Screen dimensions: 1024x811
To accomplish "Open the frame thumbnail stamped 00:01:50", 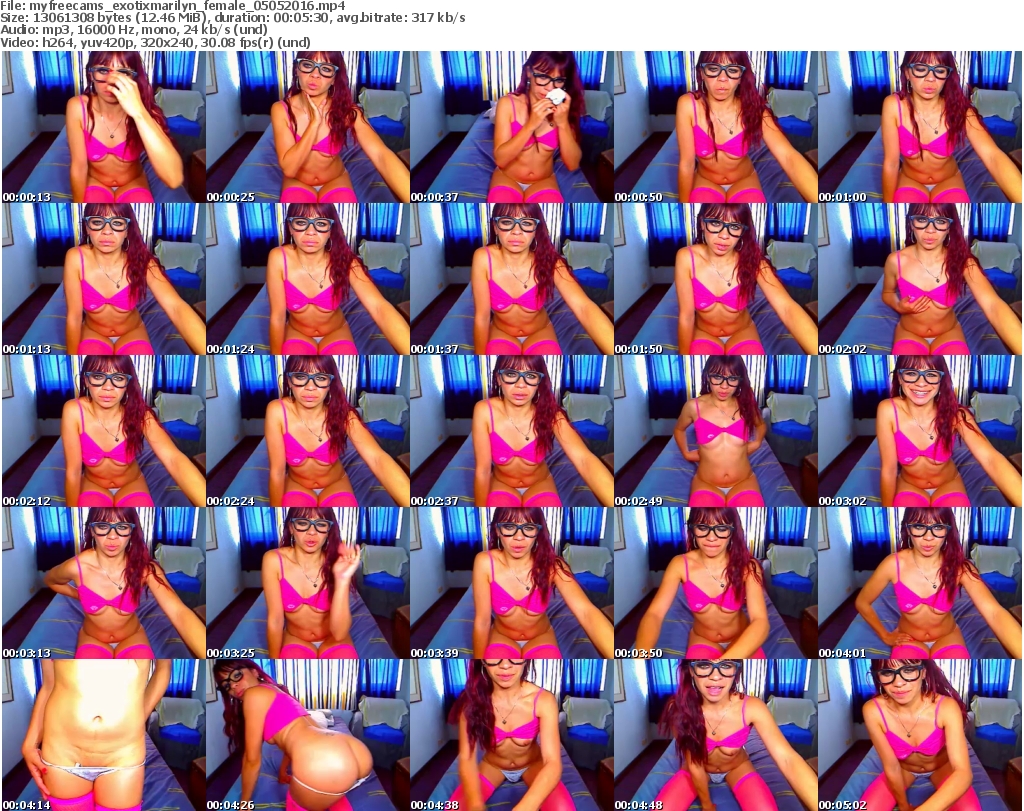I will pos(716,279).
